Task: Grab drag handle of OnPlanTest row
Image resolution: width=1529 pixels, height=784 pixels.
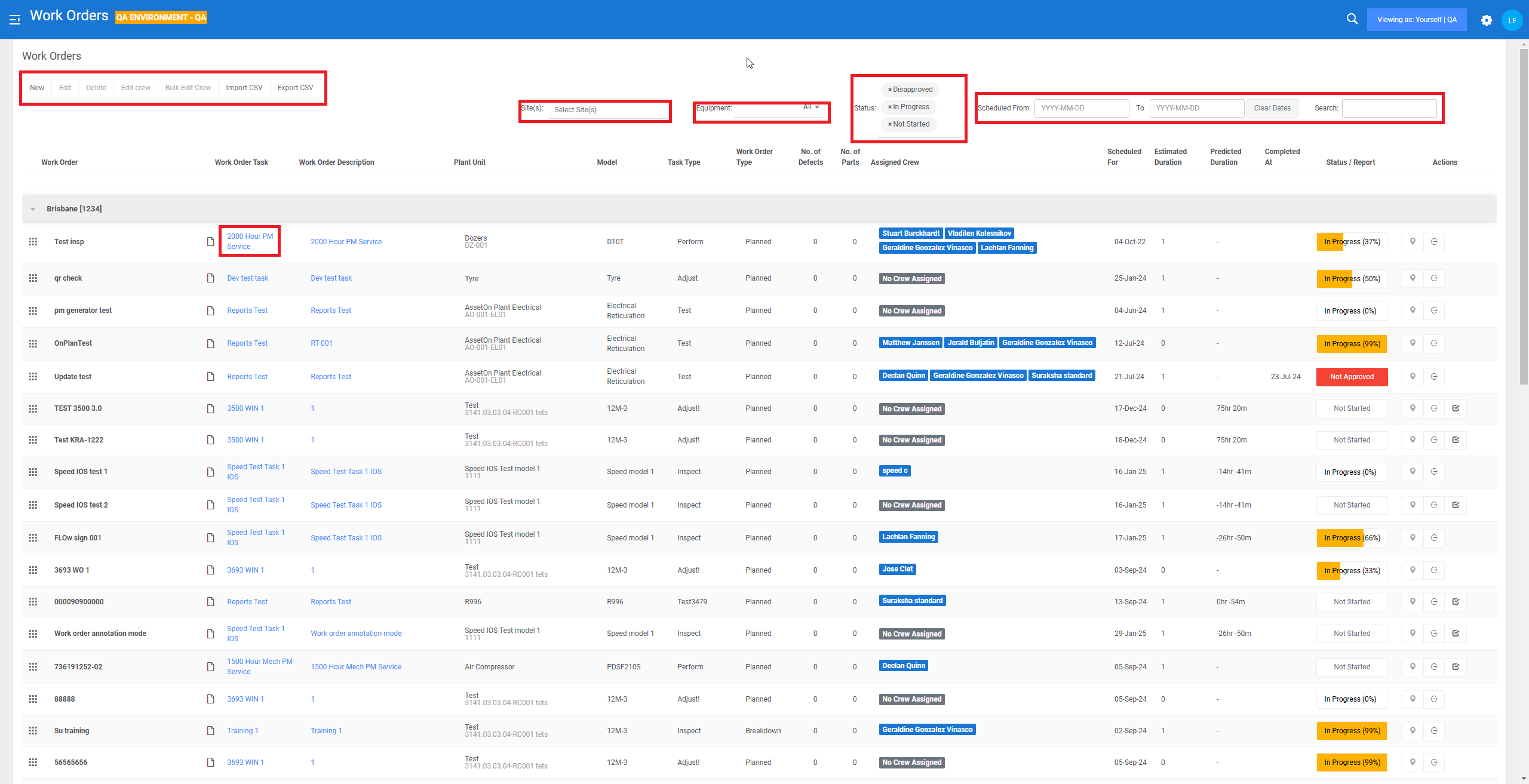Action: 33,343
